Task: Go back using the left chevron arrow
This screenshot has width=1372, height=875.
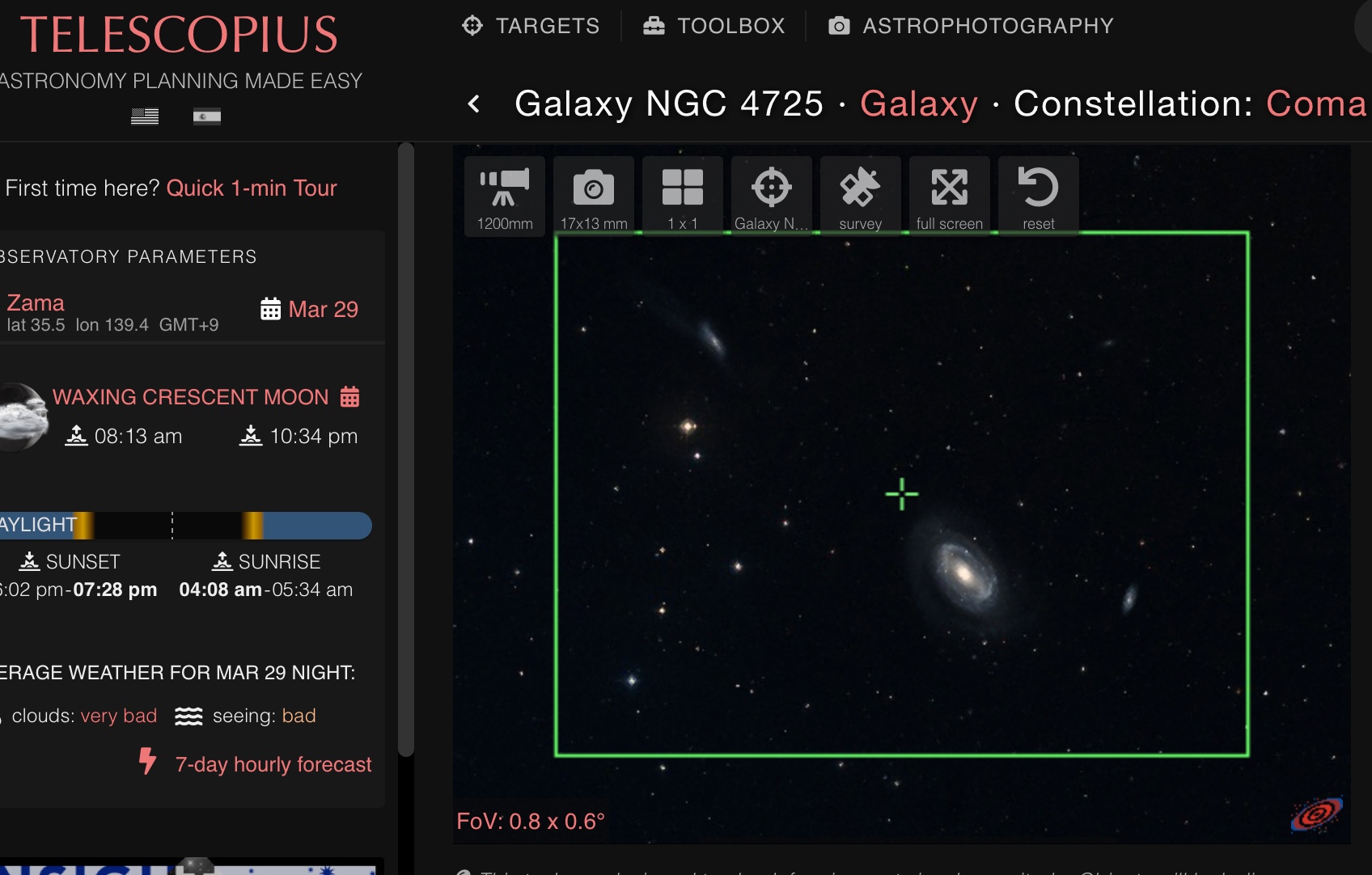Action: pyautogui.click(x=473, y=104)
